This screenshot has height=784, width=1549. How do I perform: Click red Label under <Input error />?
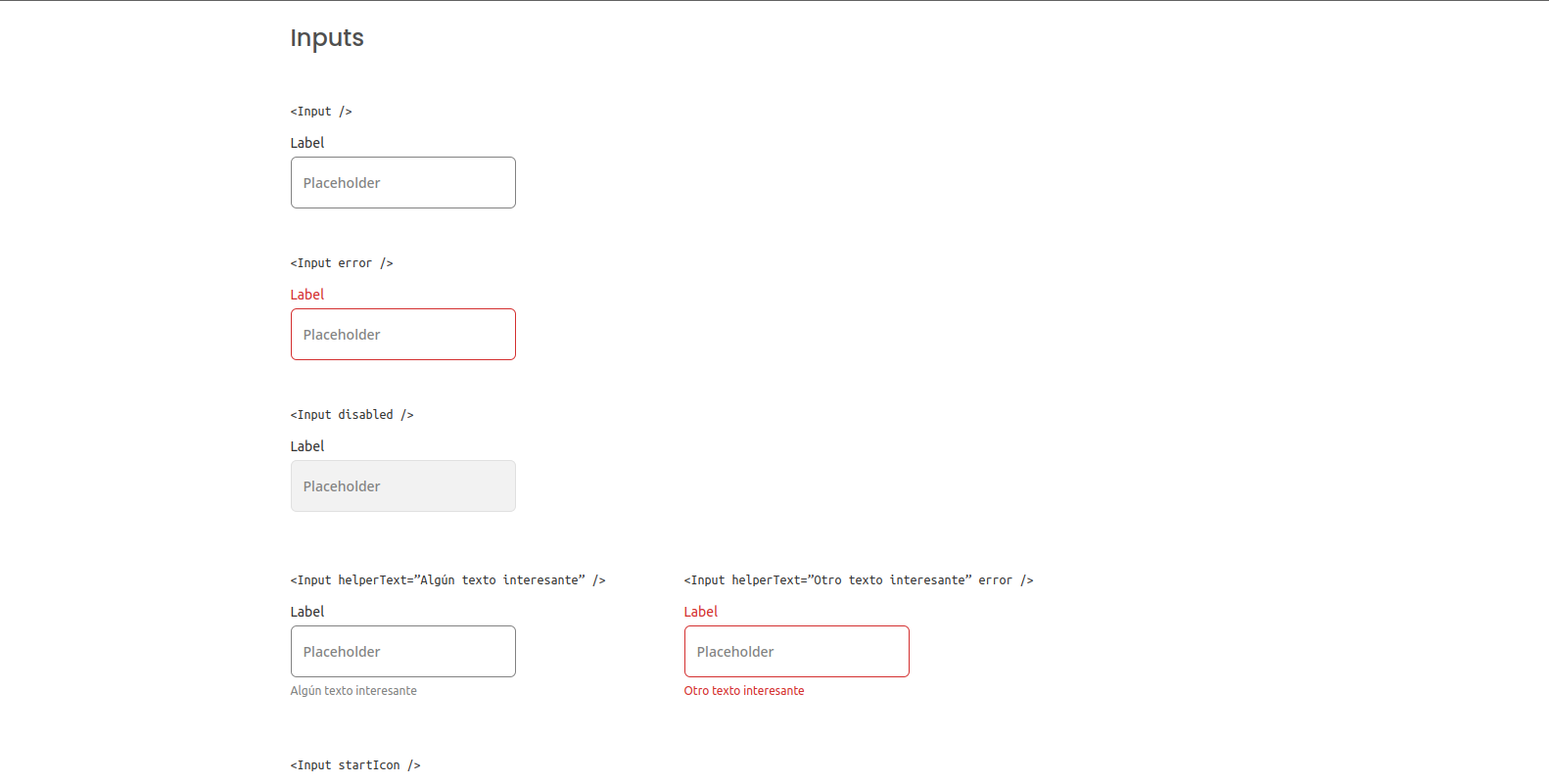tap(307, 295)
